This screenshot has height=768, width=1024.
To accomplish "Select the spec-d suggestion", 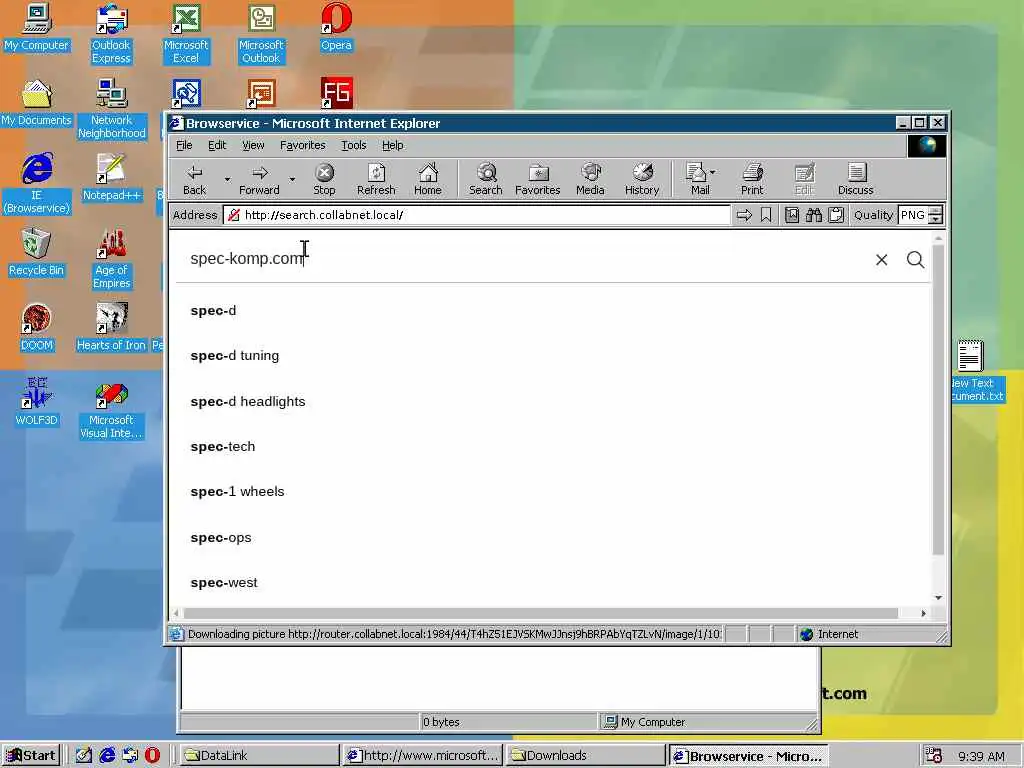I will pos(214,311).
